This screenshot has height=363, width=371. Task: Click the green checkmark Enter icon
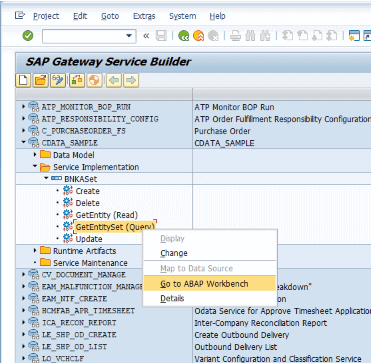[x=28, y=36]
